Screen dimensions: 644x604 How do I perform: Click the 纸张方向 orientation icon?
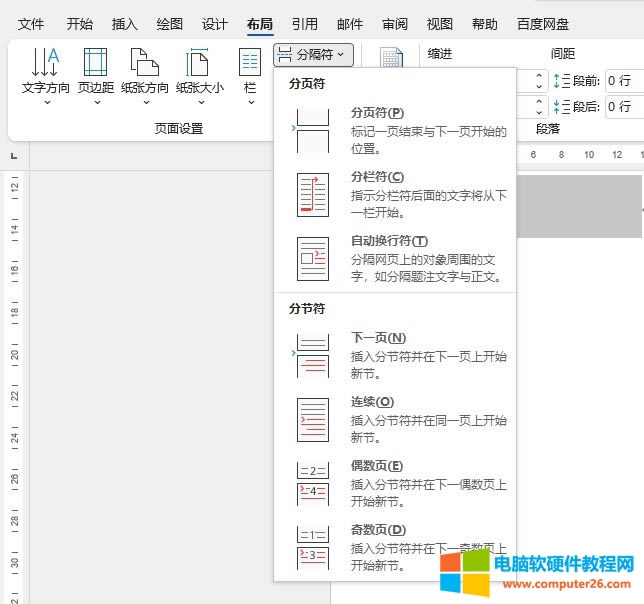145,62
